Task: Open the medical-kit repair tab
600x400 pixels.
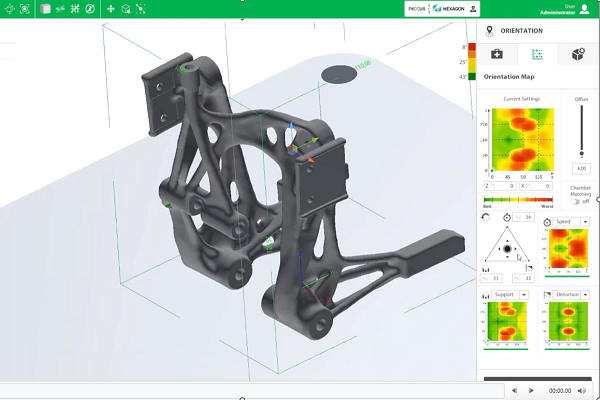Action: (497, 54)
